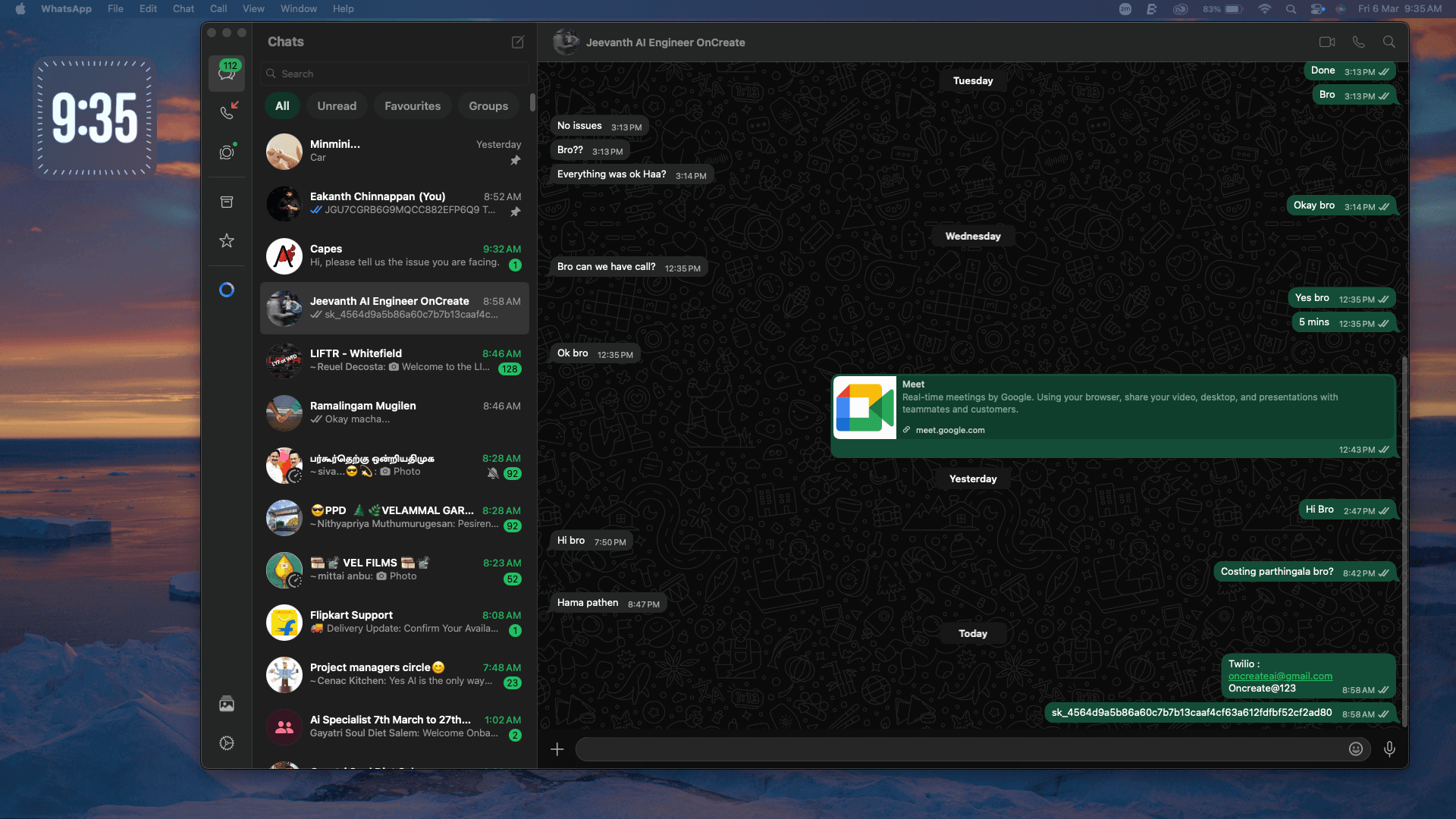Open the meet.google.com link preview
Image resolution: width=1456 pixels, height=819 pixels.
949,430
